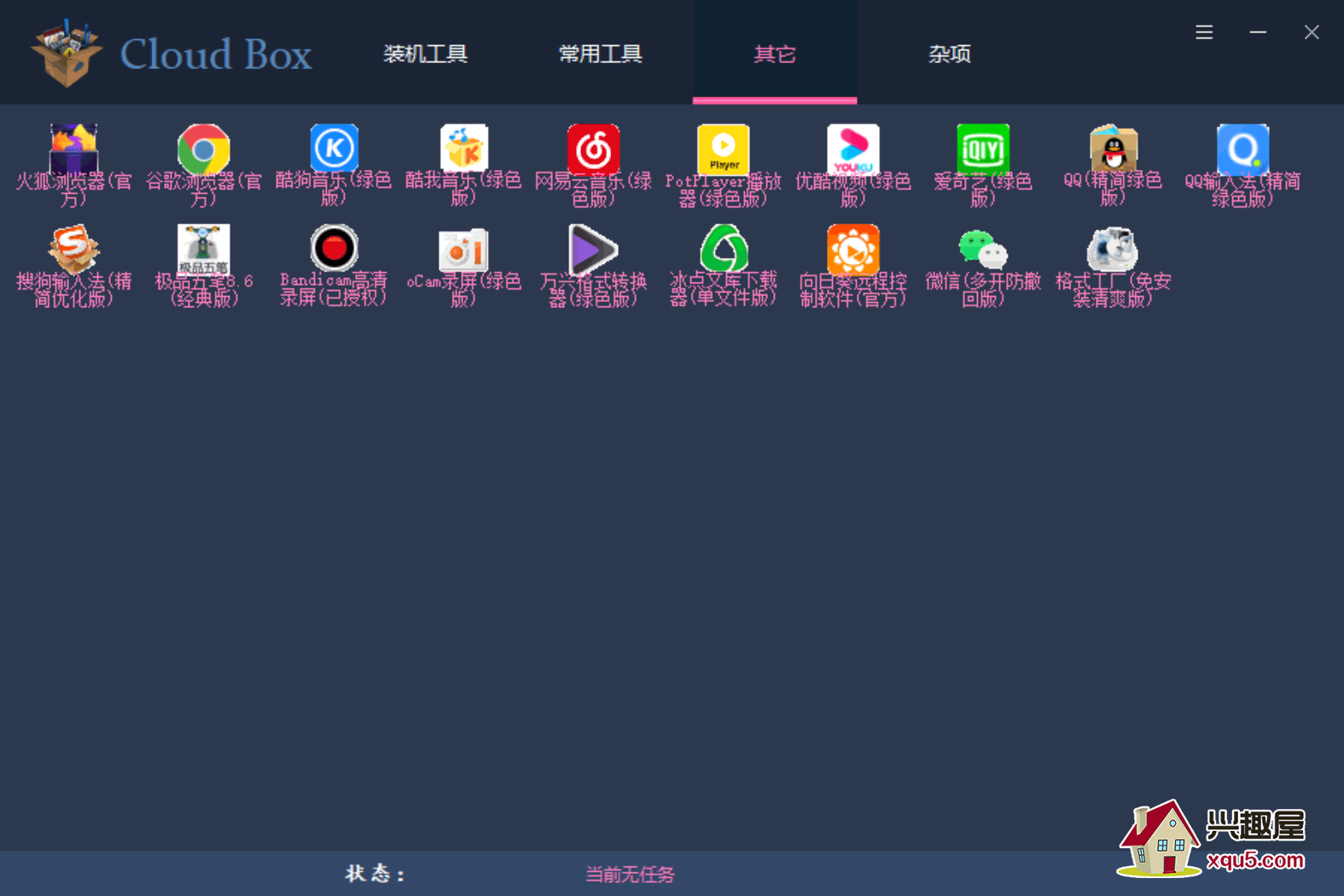
Task: Select the Kugou Music (酷狗音乐) icon
Action: [x=334, y=149]
